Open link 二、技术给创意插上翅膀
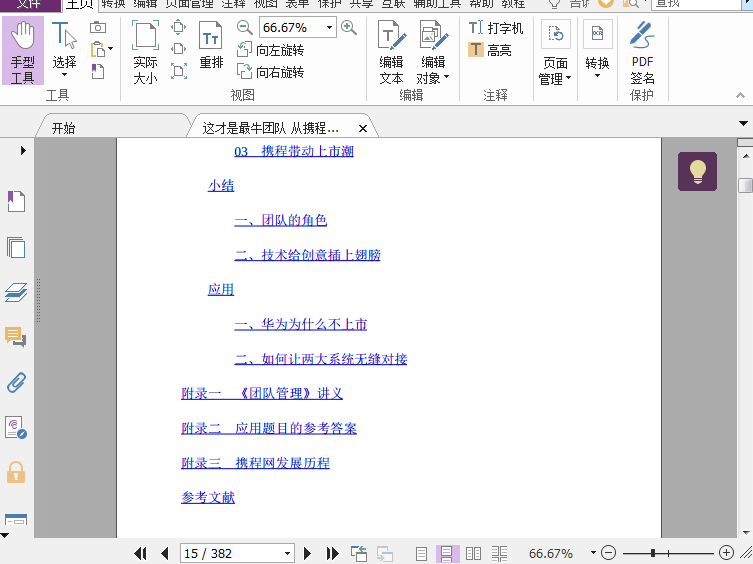Viewport: 753px width, 564px height. point(307,255)
